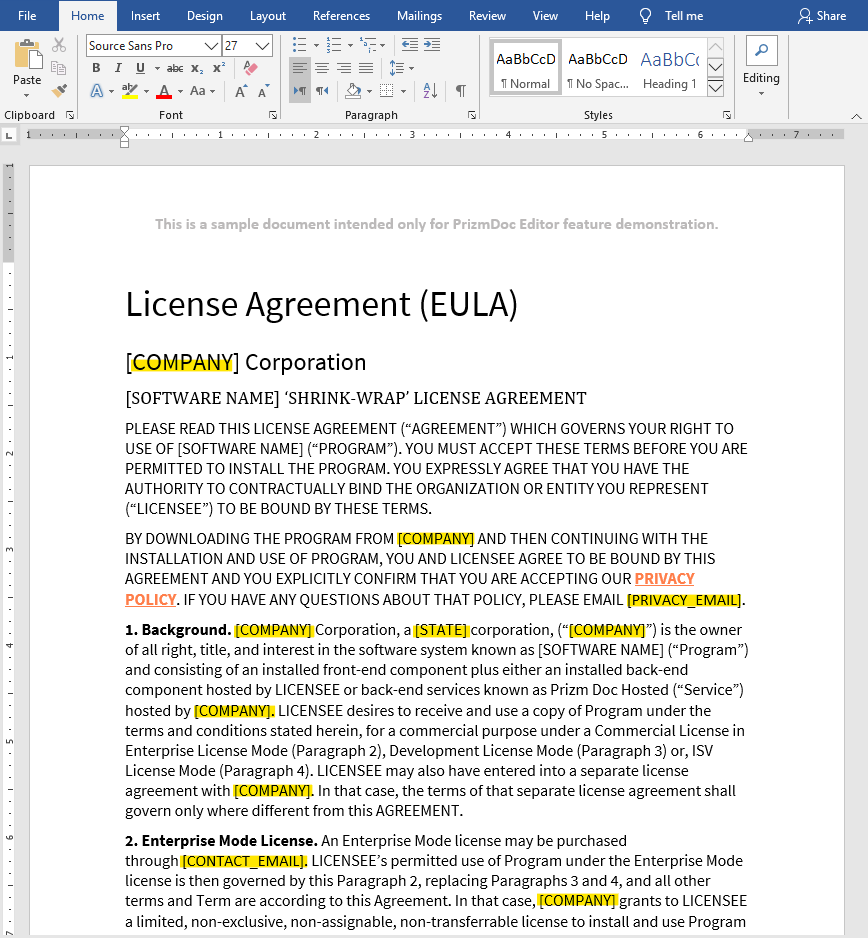Switch to the Layout tab

pos(267,16)
